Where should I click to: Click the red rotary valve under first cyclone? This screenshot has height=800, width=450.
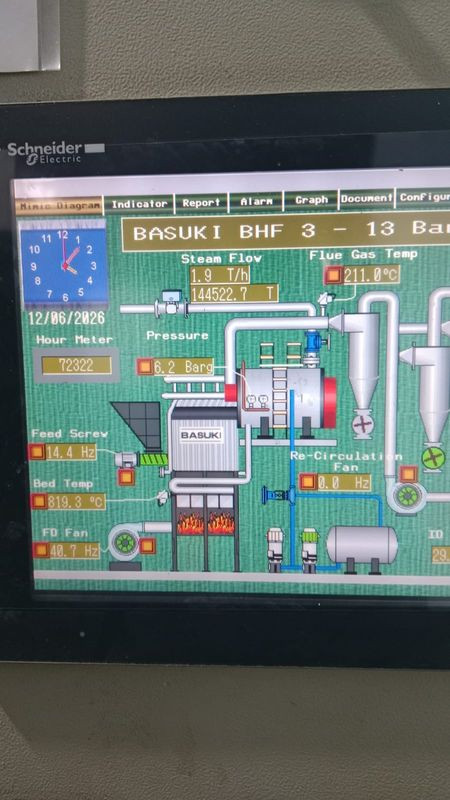pos(363,424)
